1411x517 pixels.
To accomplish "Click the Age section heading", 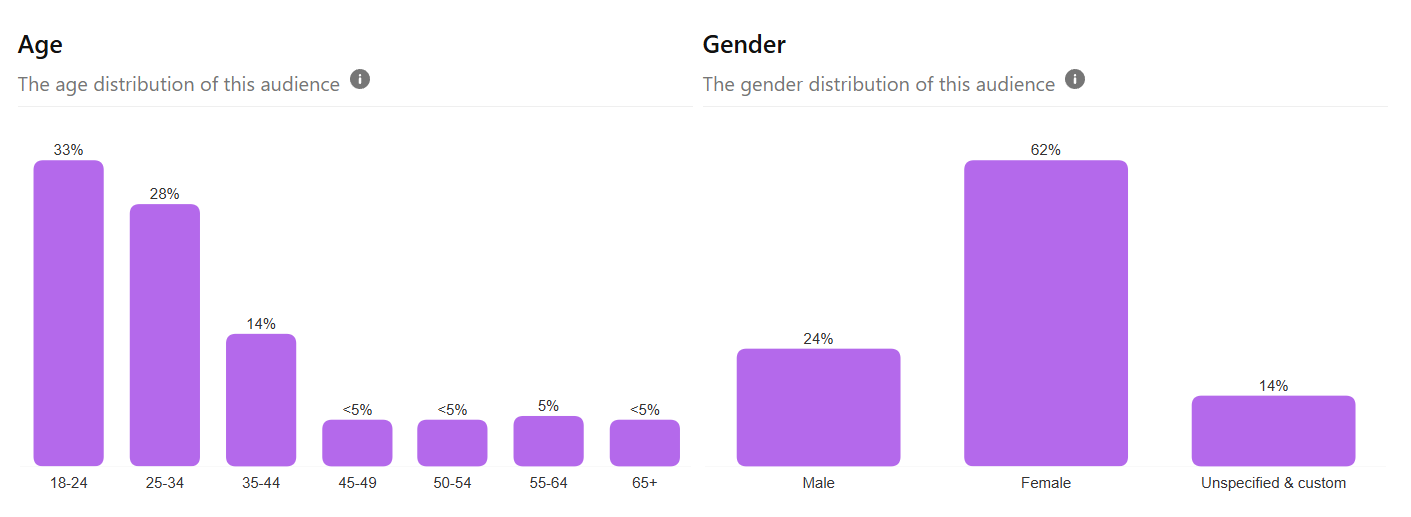I will click(x=40, y=45).
